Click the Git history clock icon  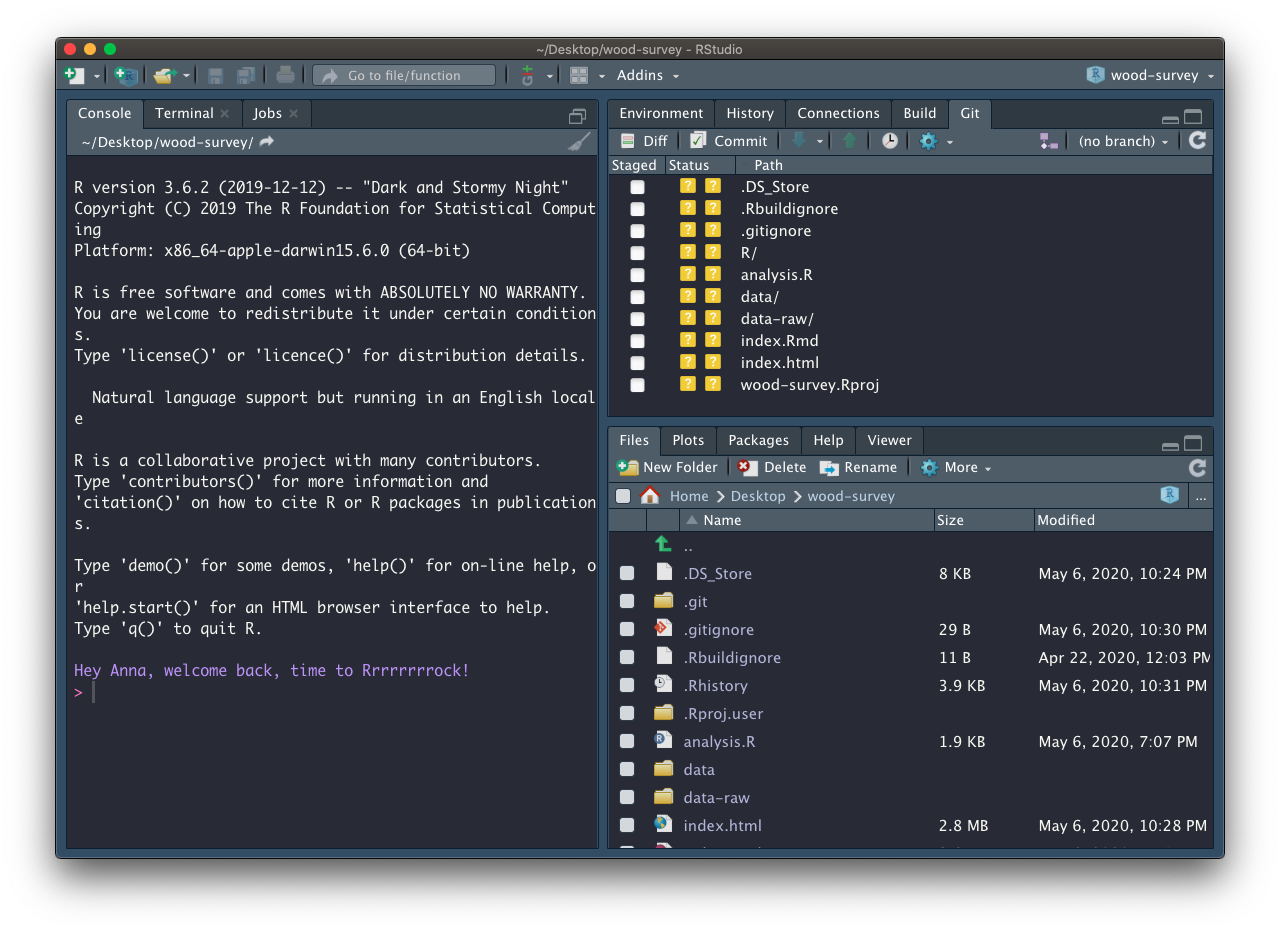tap(890, 141)
